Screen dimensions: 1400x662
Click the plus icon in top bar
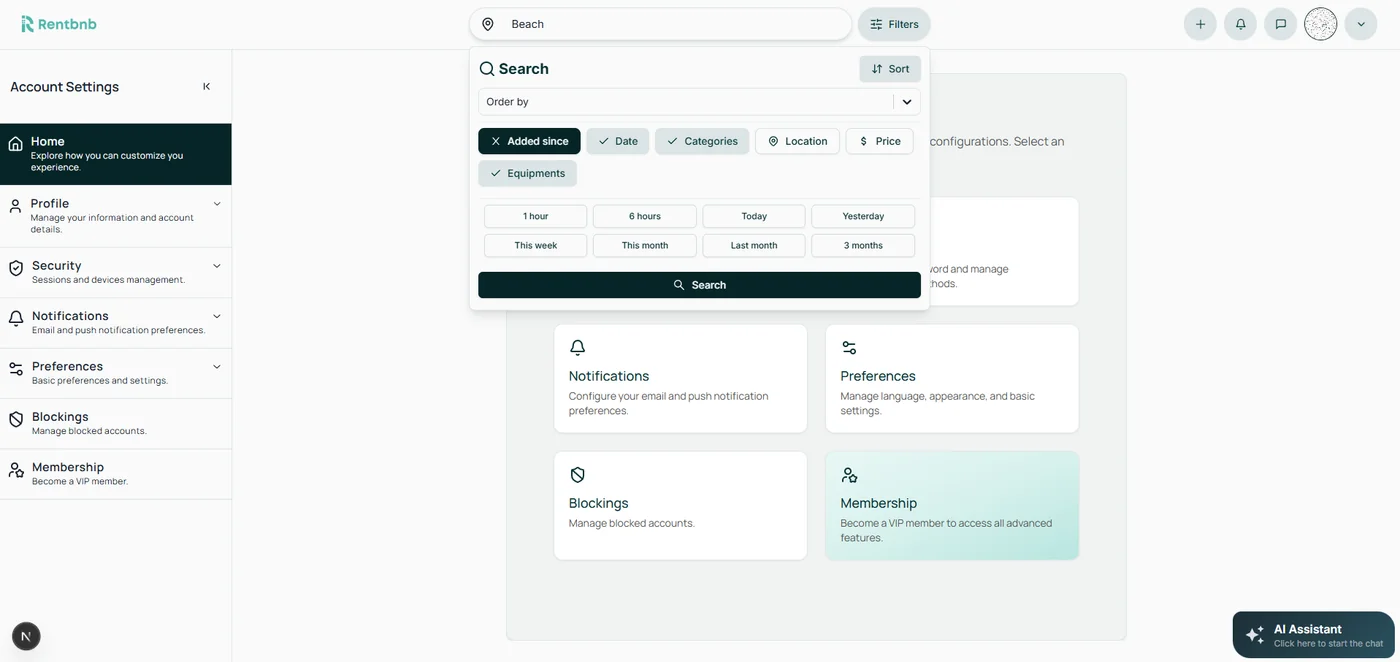click(1200, 24)
